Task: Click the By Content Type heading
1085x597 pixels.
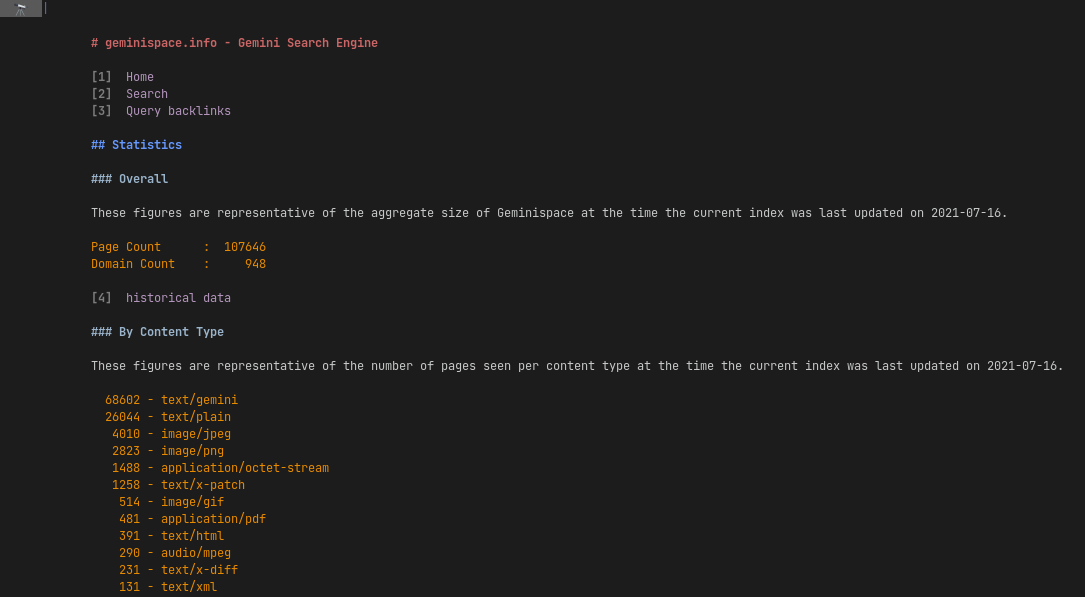Action: pyautogui.click(x=158, y=332)
